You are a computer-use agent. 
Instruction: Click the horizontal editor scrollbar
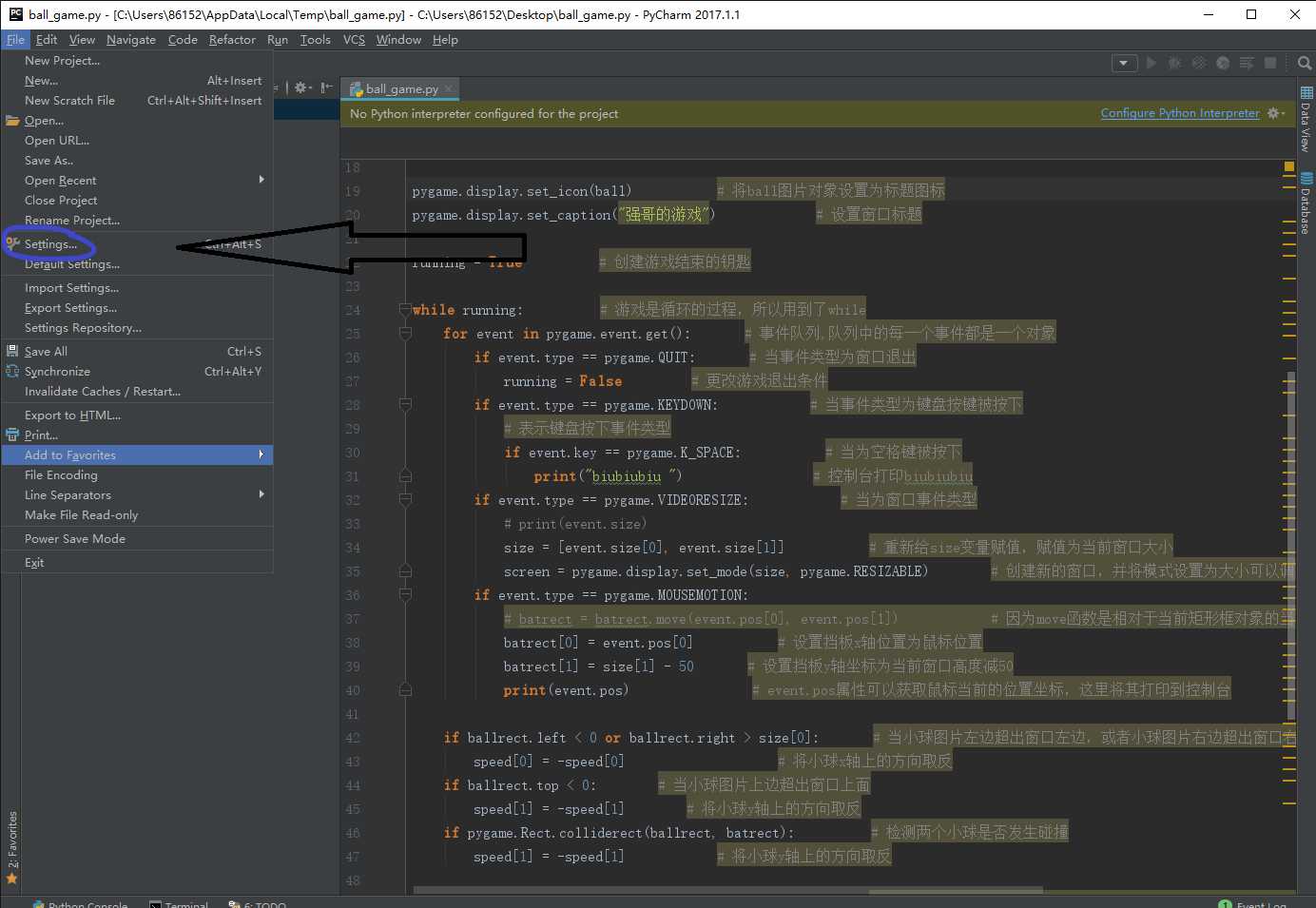(727, 891)
